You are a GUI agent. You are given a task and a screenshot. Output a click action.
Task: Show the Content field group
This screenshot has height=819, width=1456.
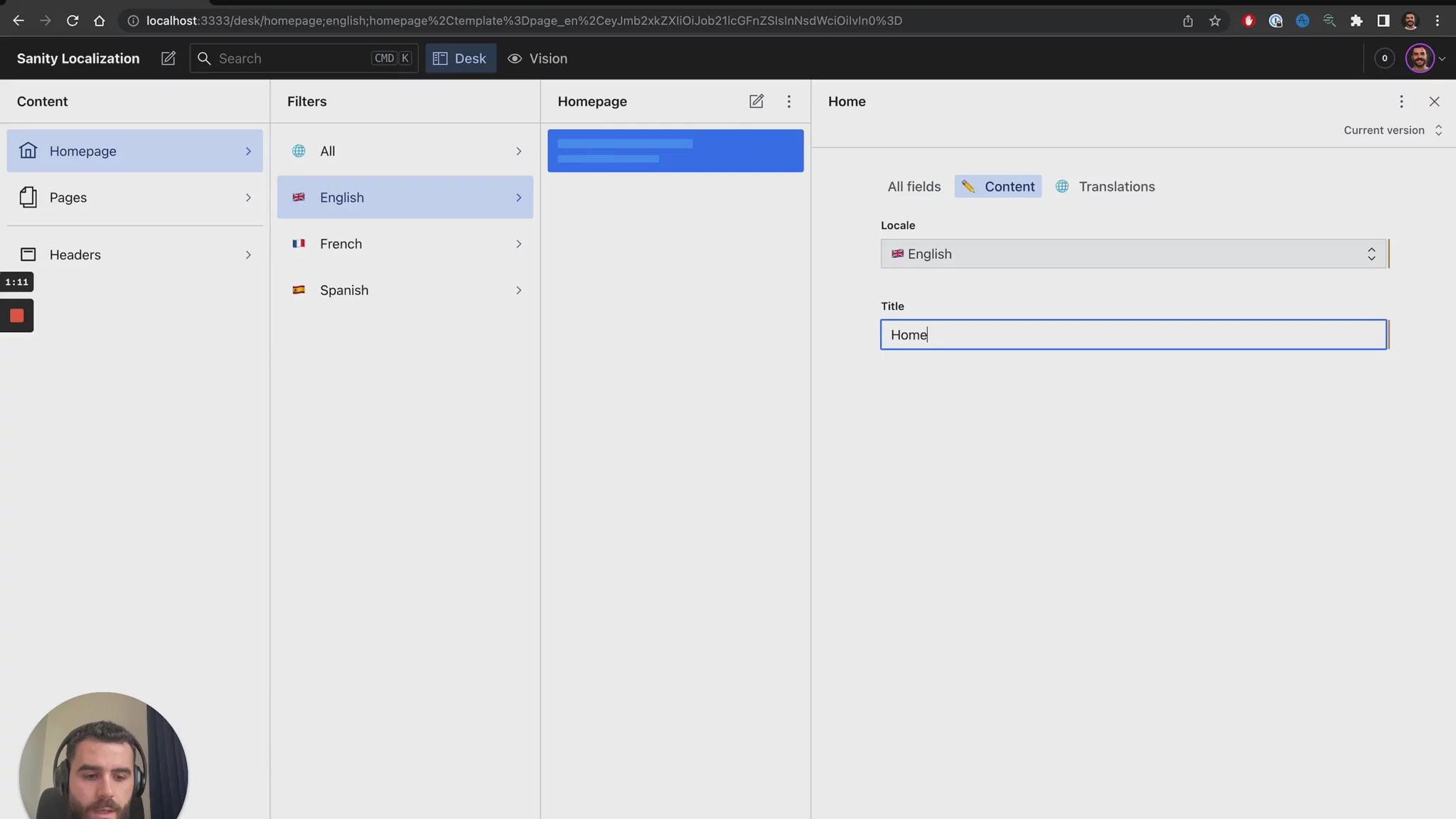coord(998,186)
